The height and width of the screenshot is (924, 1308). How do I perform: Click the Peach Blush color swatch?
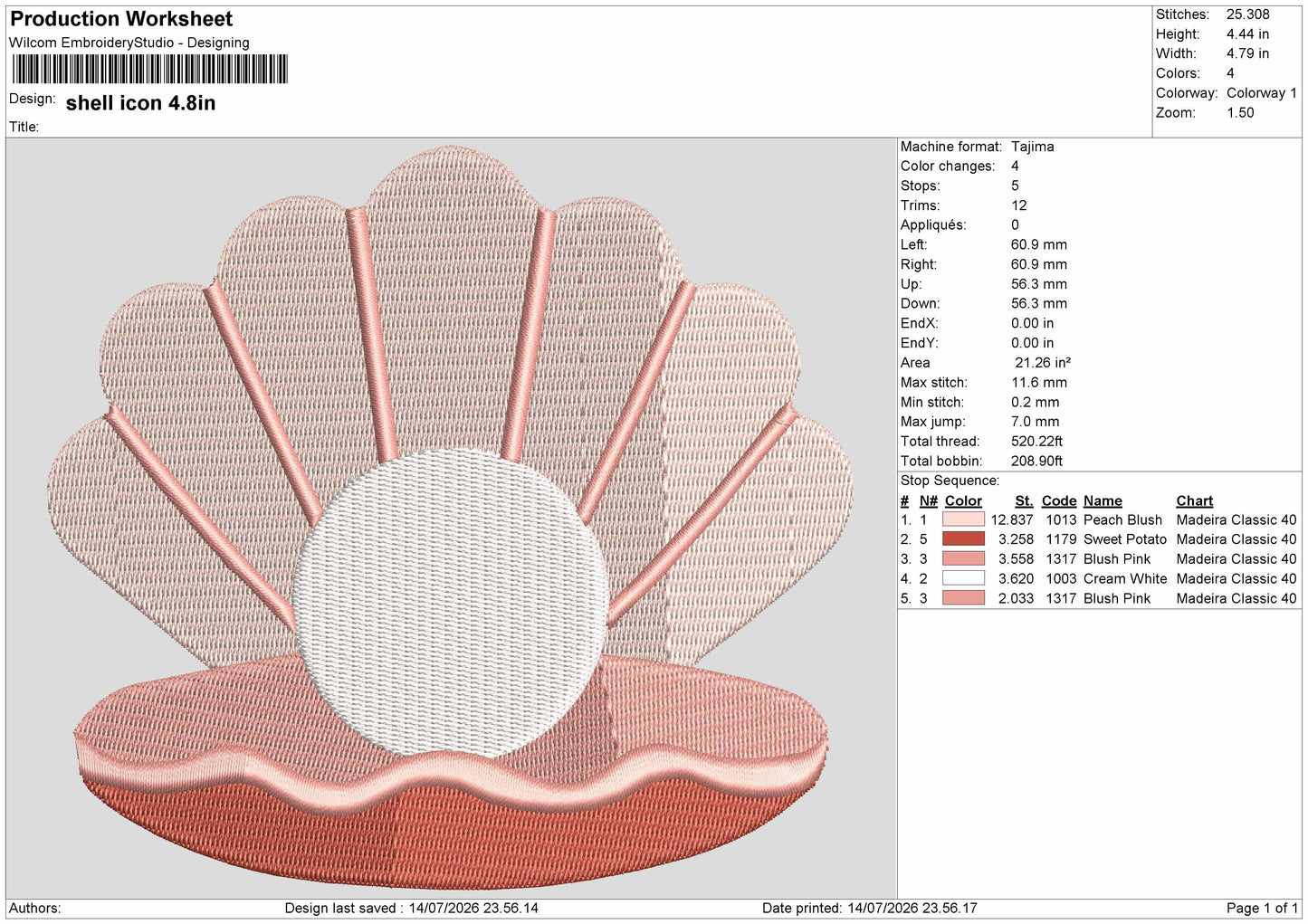pyautogui.click(x=963, y=519)
